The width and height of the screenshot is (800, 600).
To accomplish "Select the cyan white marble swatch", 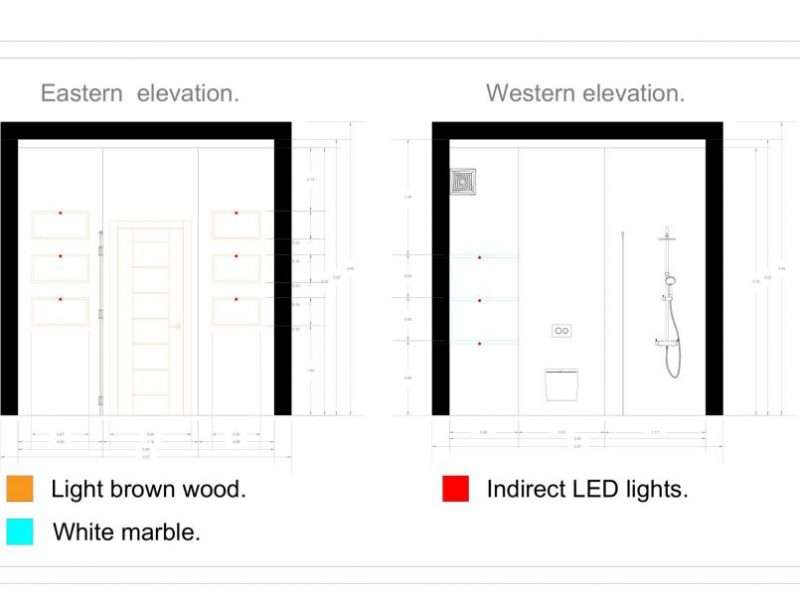I will (x=19, y=531).
